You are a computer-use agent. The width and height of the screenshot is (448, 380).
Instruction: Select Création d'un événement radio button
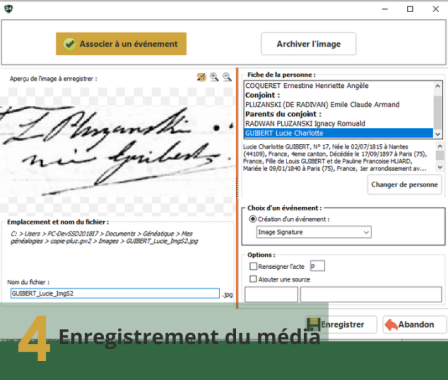click(253, 219)
